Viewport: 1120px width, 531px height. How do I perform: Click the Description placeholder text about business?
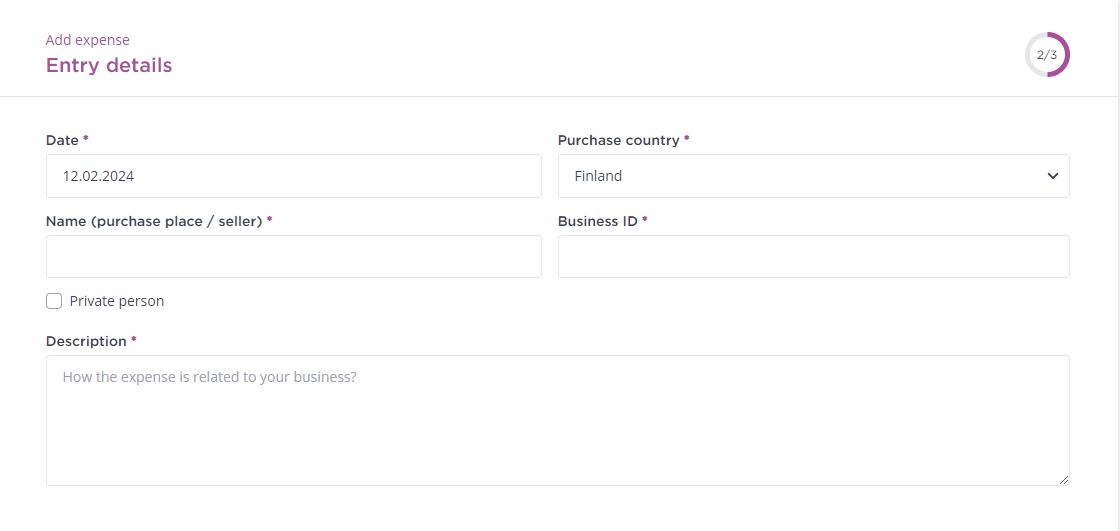coord(209,377)
